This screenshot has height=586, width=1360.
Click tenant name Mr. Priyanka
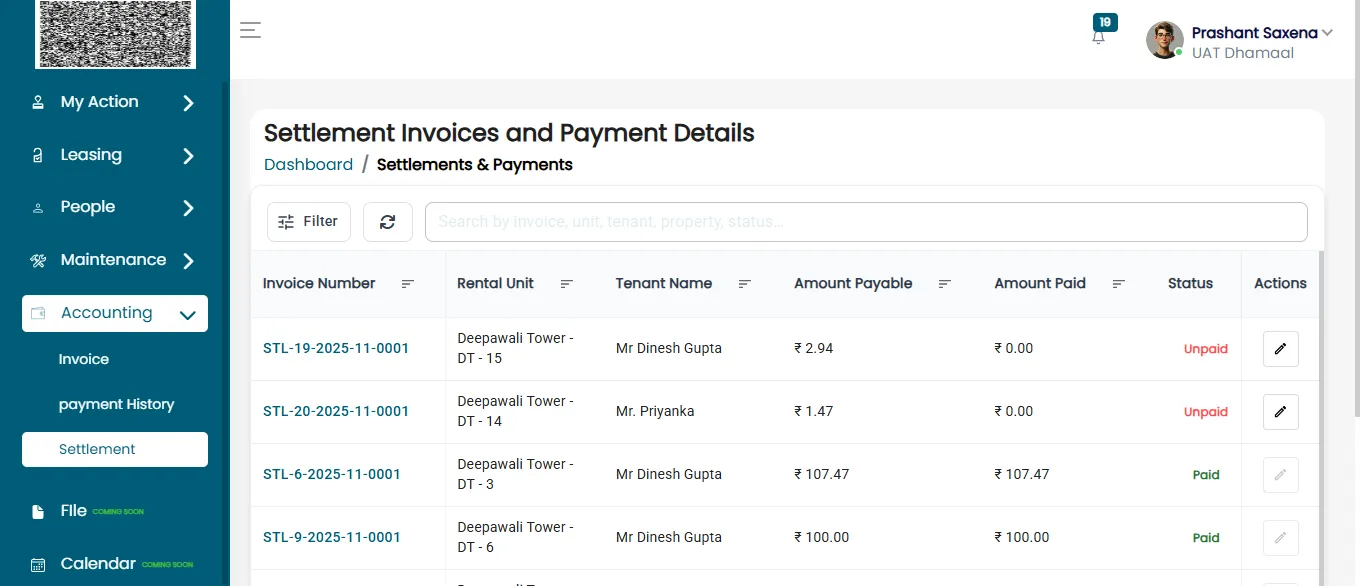tap(655, 412)
